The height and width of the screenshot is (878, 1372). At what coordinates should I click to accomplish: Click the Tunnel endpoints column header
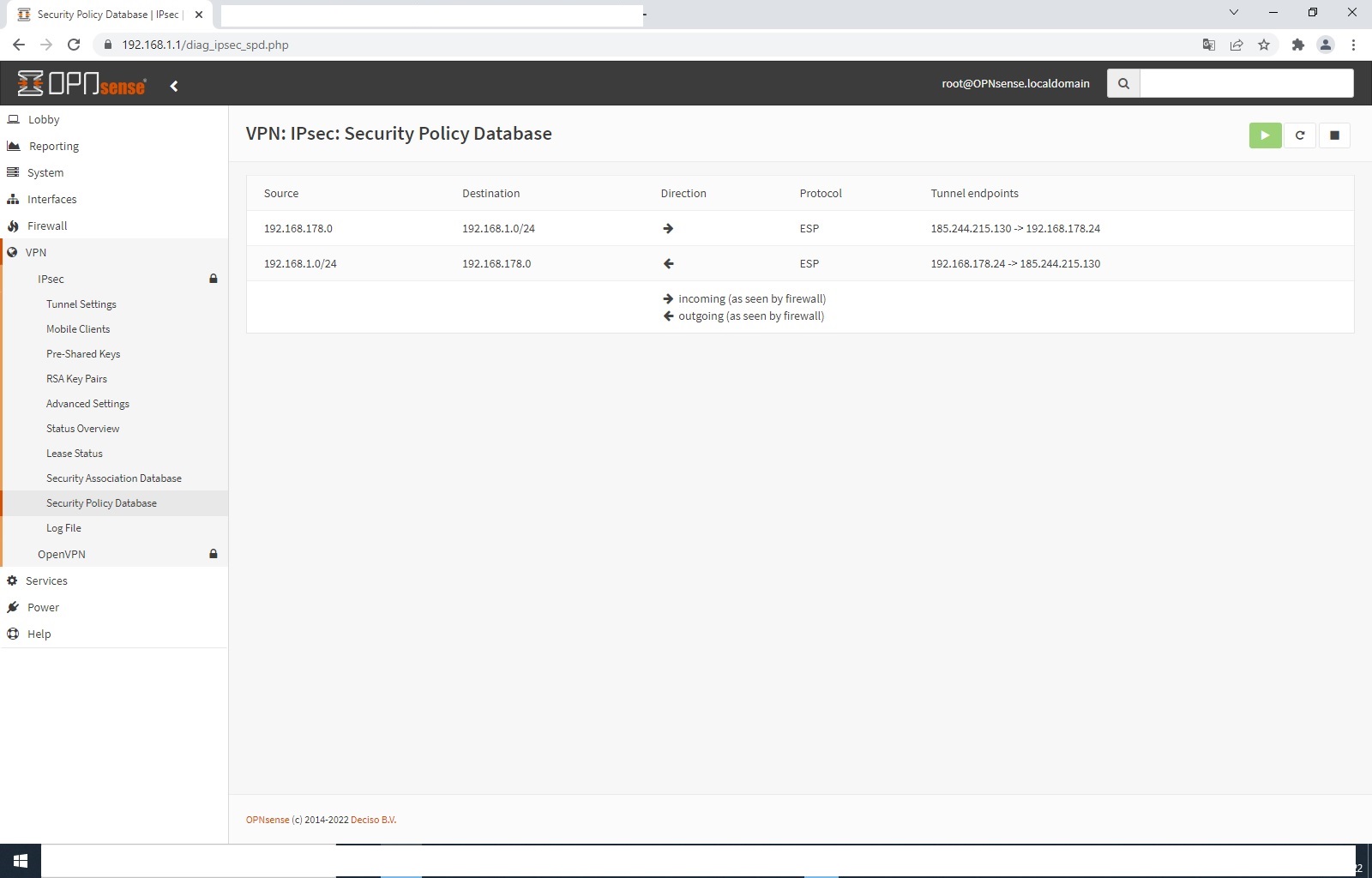[x=974, y=194]
